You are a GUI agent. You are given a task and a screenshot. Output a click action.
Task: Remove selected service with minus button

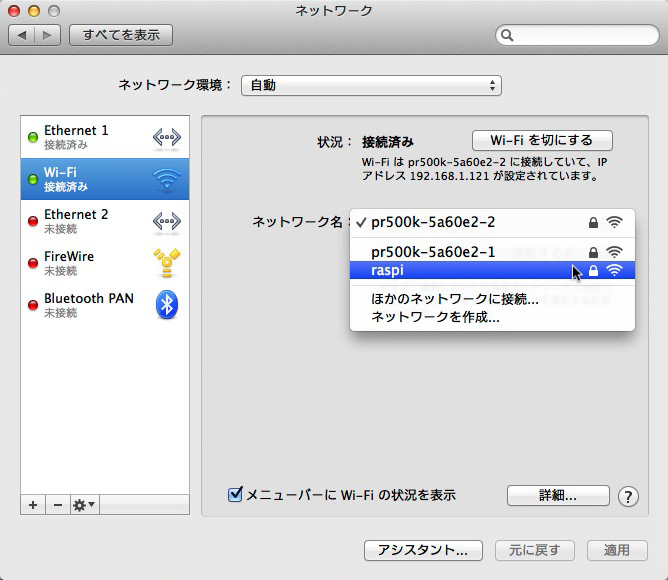point(57,505)
